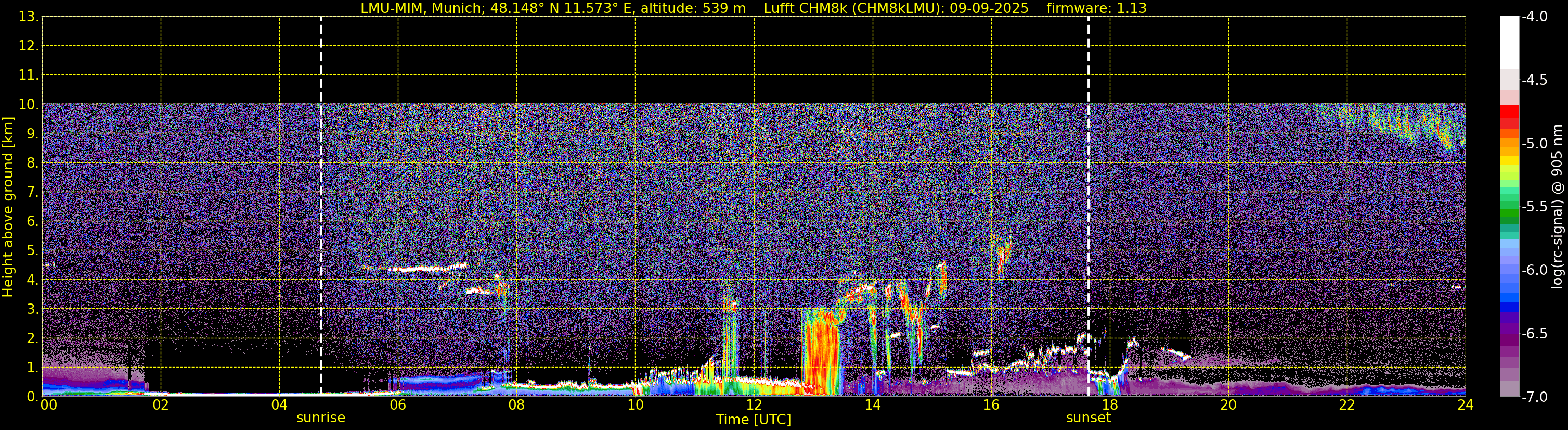
Task: Click the '-5.0' colorbar tick label
Action: [1534, 144]
